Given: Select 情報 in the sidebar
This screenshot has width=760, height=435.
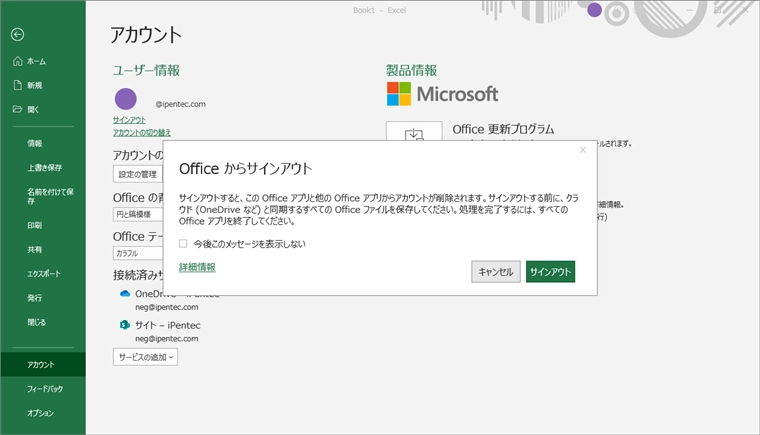Looking at the screenshot, I should [34, 144].
